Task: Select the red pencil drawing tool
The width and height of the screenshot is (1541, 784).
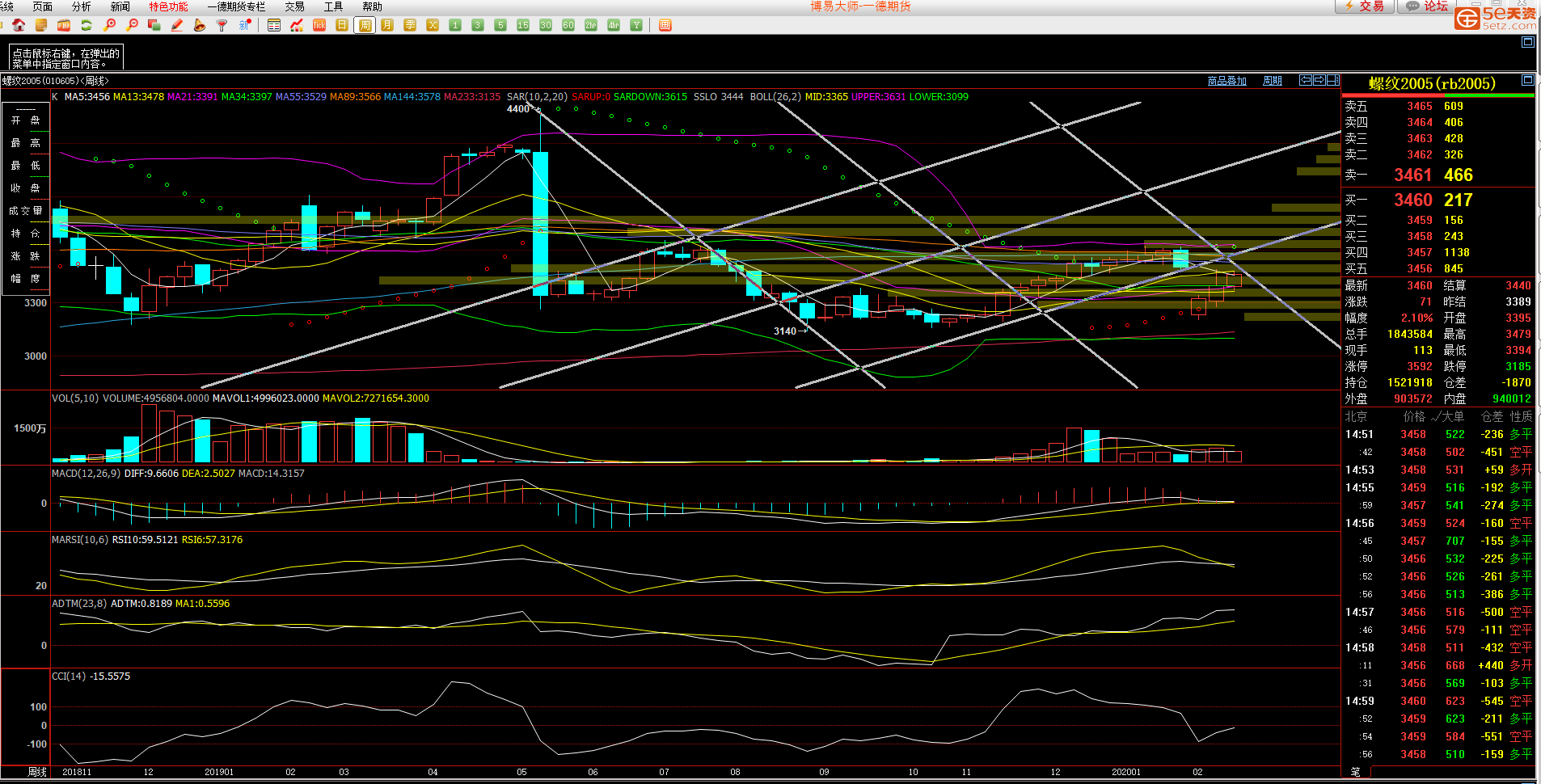Action: pyautogui.click(x=177, y=25)
